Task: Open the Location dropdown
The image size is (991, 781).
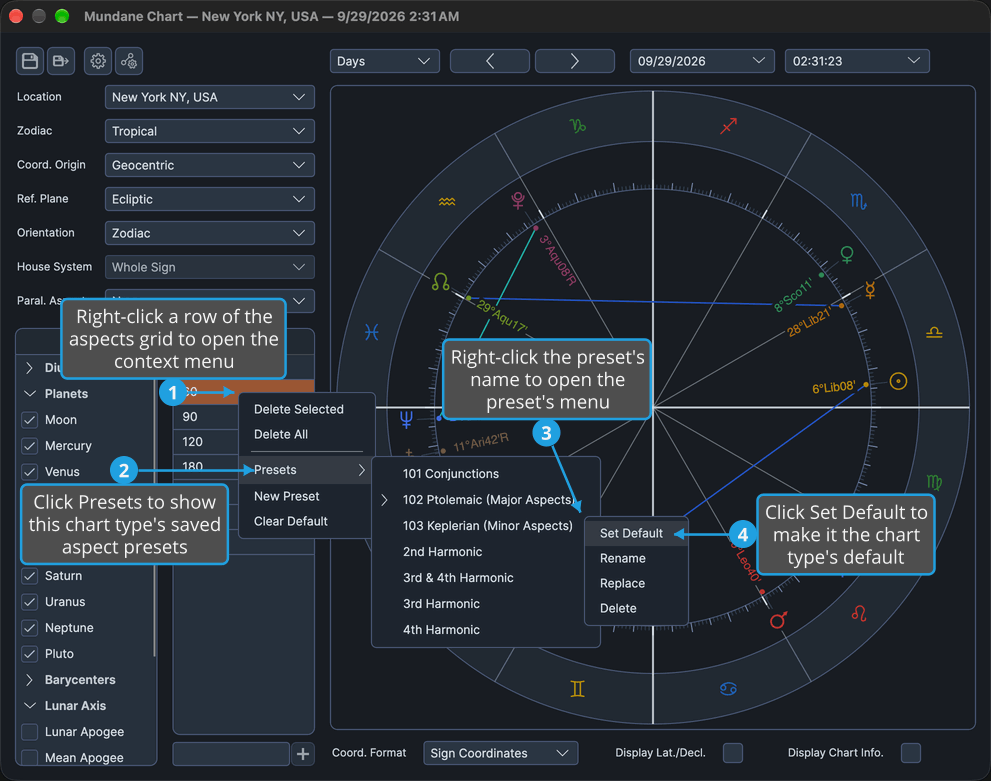Action: (209, 97)
